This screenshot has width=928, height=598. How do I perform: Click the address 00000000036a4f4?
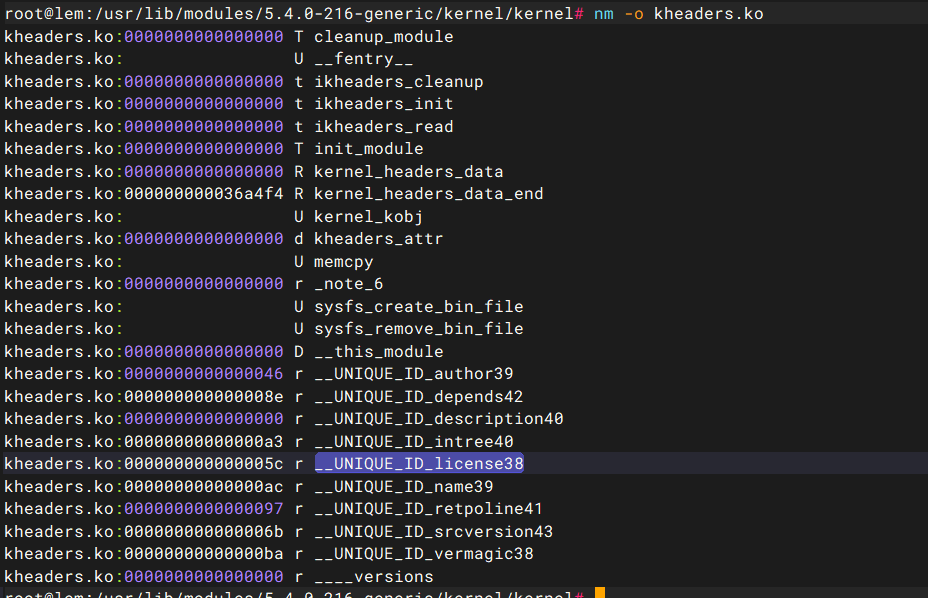[x=204, y=194]
